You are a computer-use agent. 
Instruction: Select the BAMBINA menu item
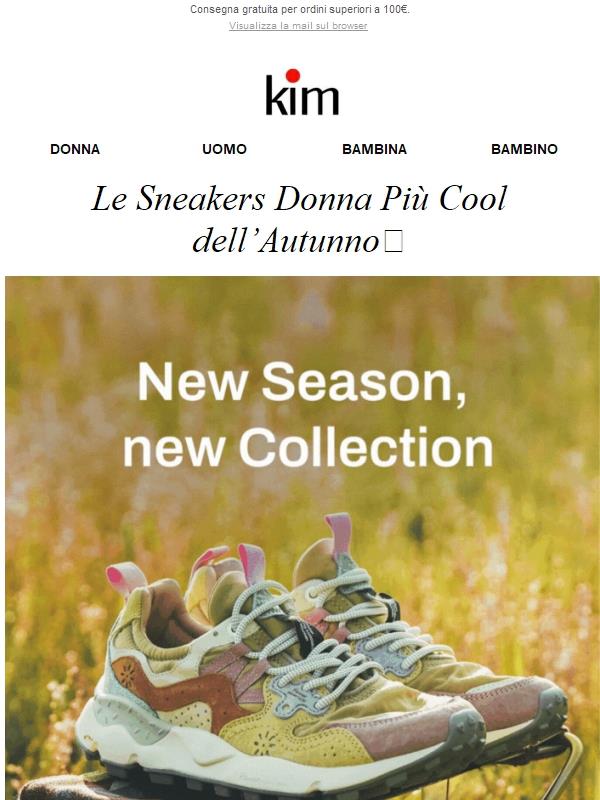click(374, 149)
